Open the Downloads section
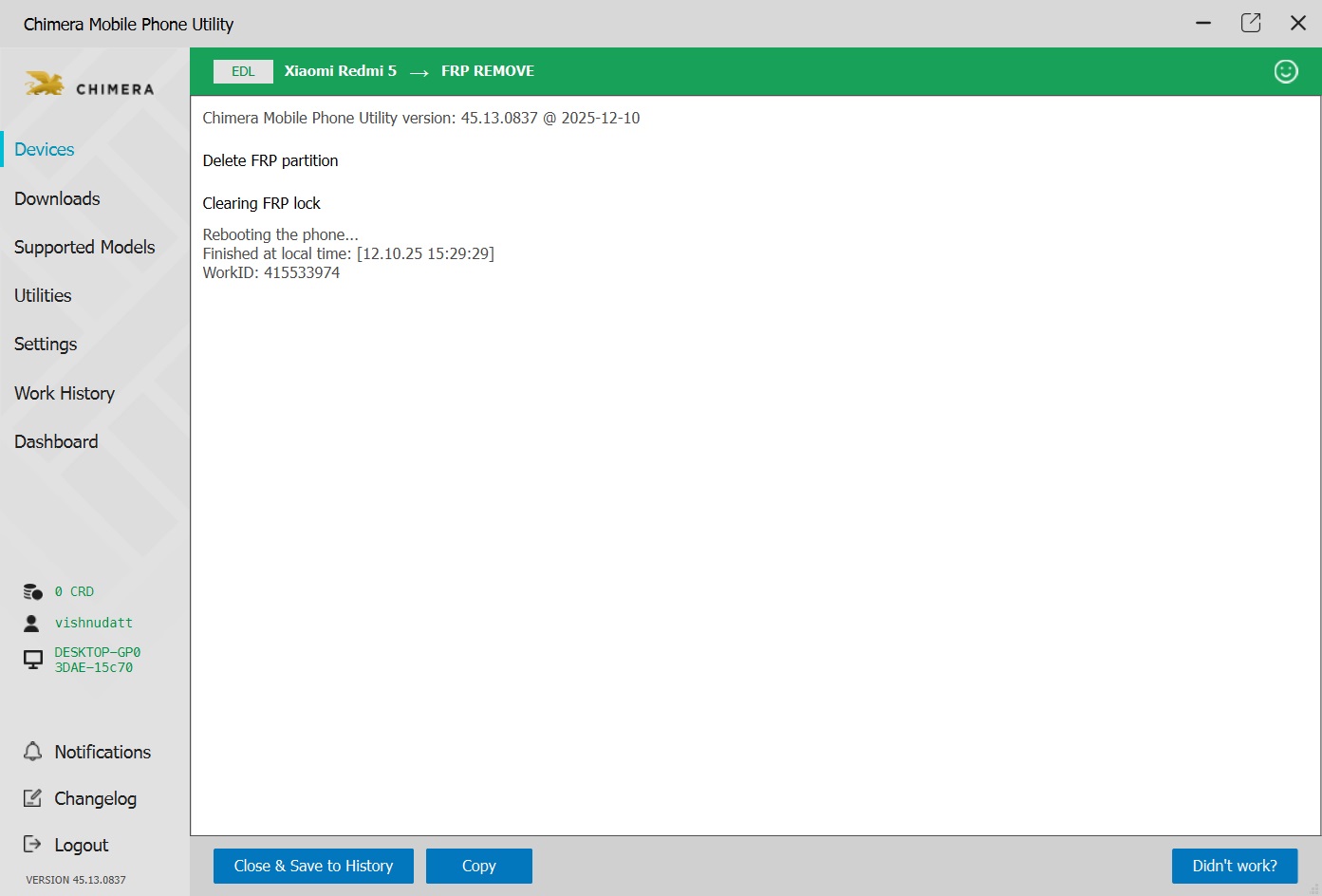This screenshot has height=896, width=1322. [x=57, y=198]
